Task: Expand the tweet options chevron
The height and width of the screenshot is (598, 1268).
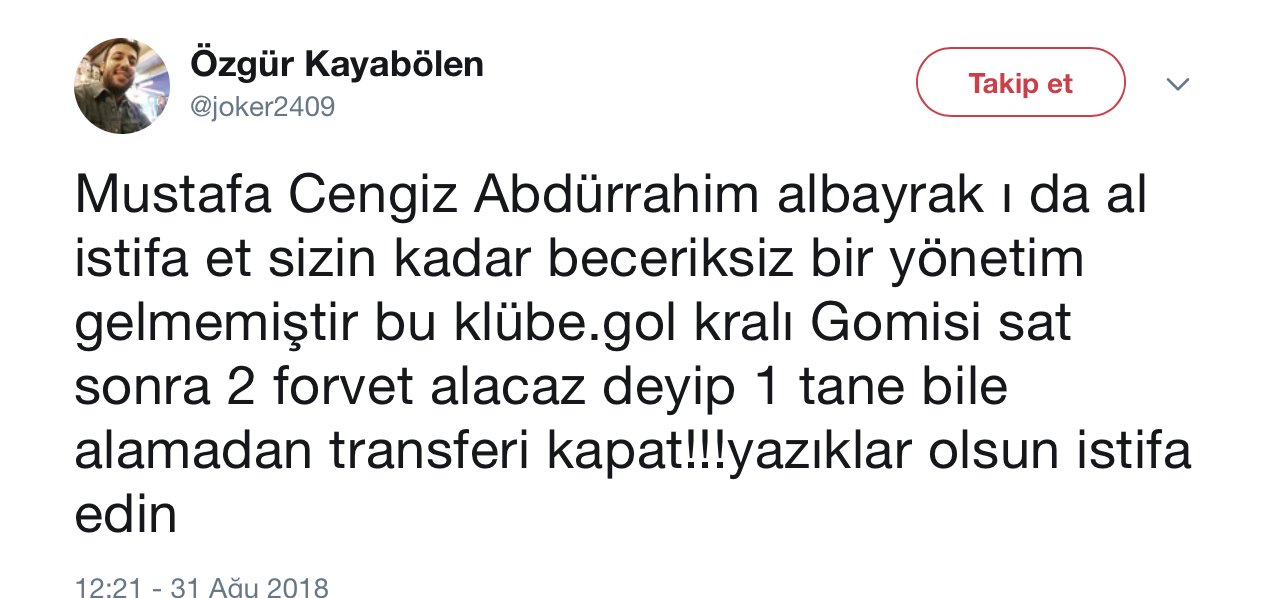Action: (x=1178, y=84)
